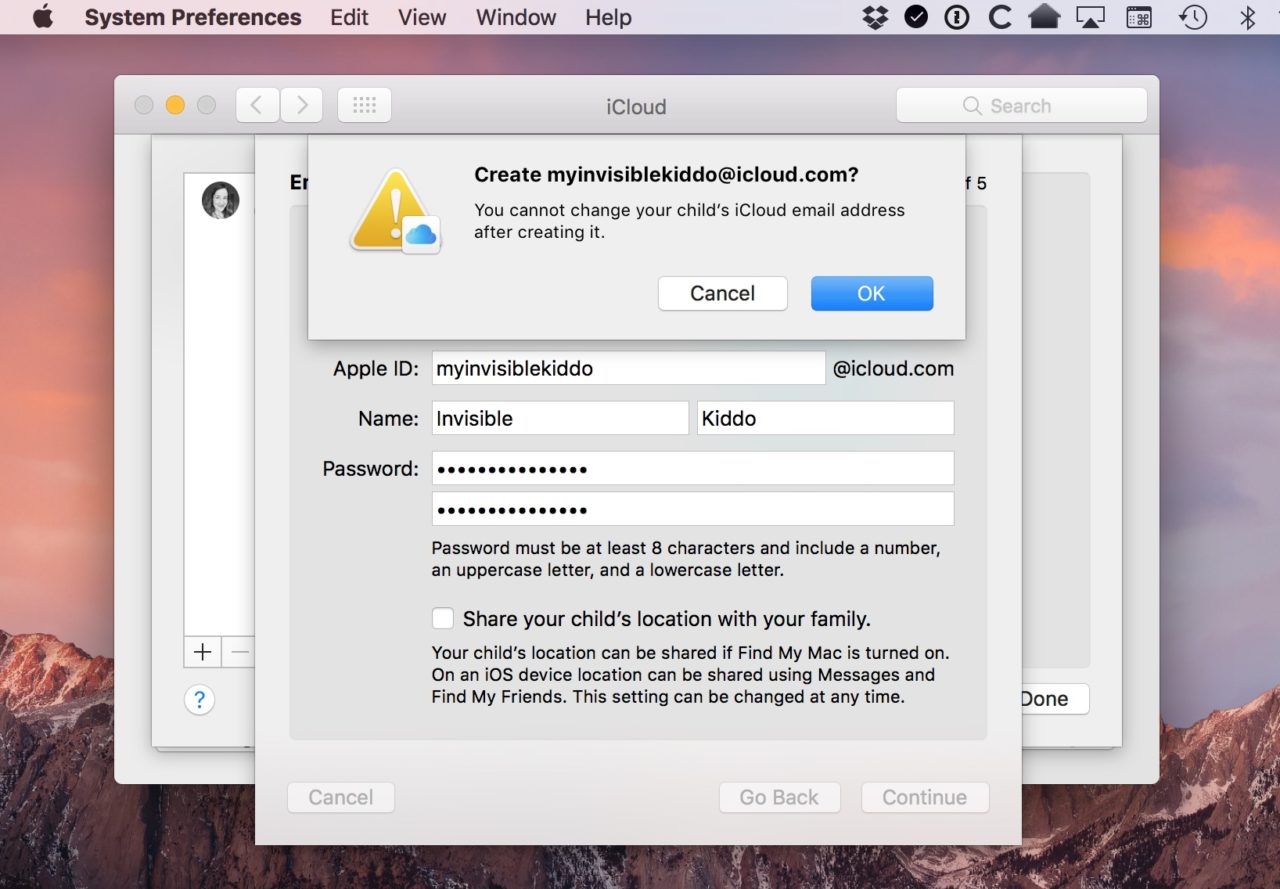Click the checkmark status icon in menu bar
This screenshot has height=889, width=1280.
tap(916, 17)
